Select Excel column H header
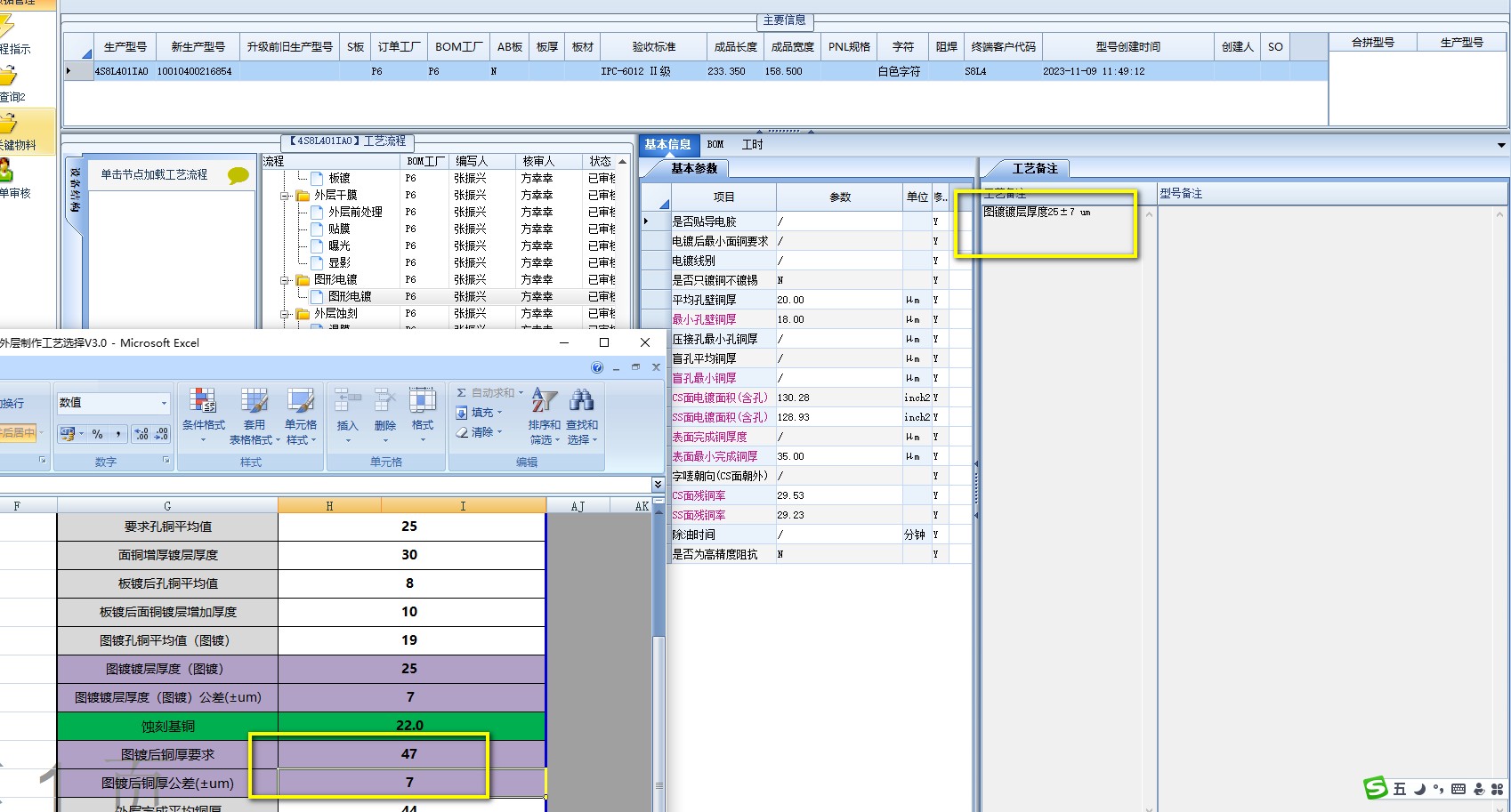 pos(329,506)
